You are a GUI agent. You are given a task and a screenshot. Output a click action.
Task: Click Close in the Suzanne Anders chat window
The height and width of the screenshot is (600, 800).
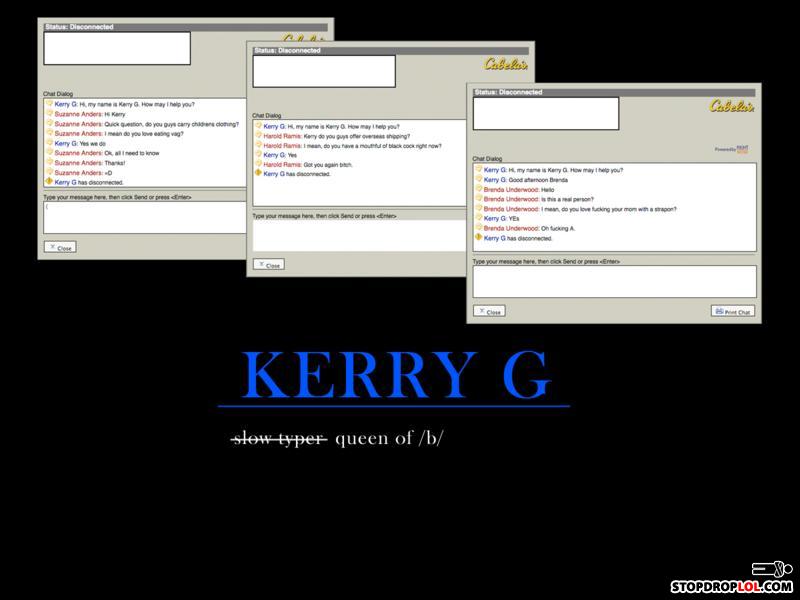[x=60, y=247]
